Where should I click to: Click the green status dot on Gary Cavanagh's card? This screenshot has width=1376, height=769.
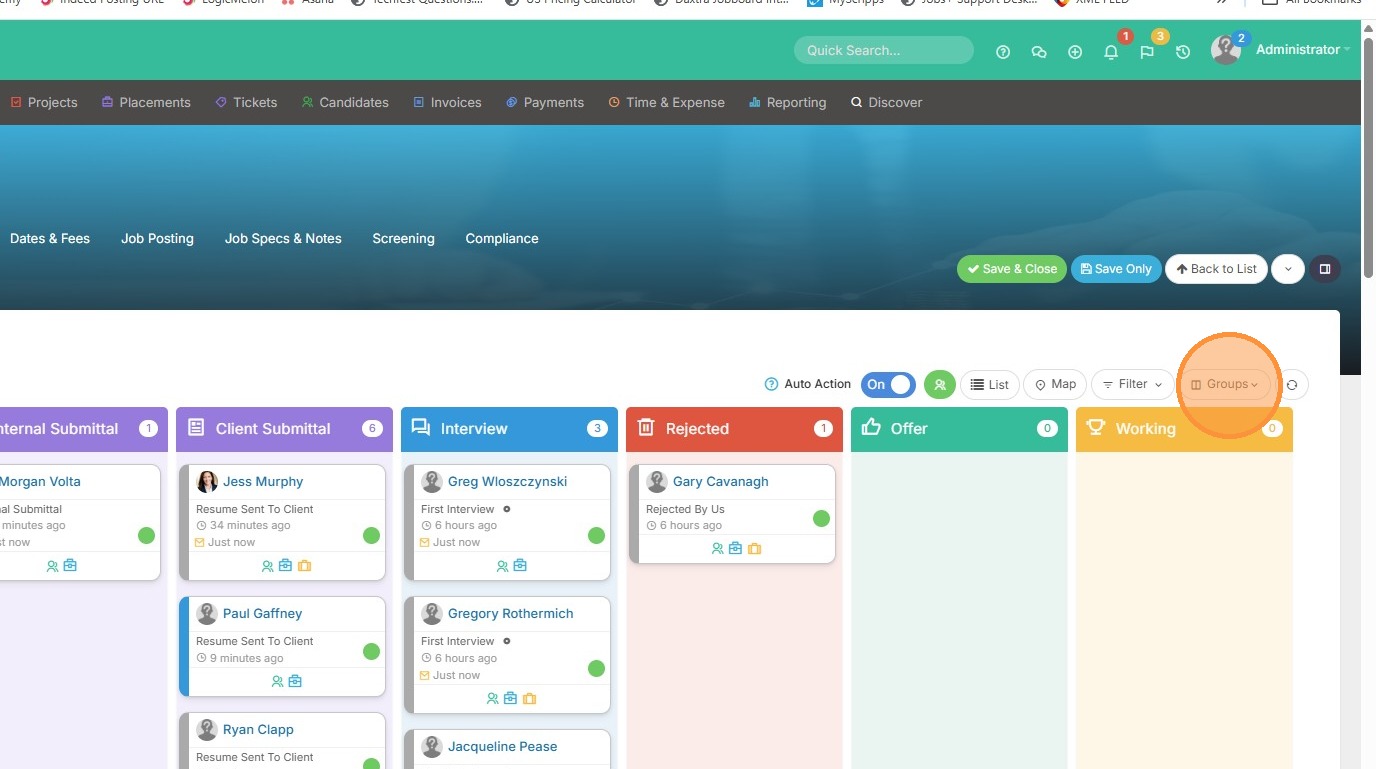(822, 518)
